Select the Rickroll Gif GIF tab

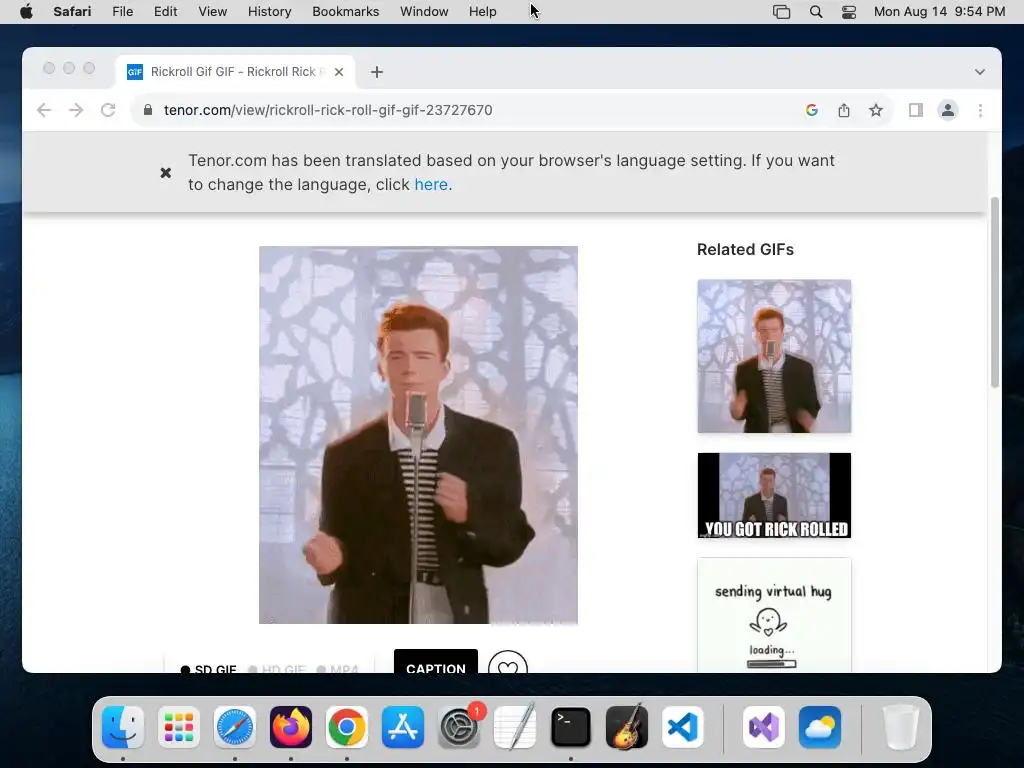click(235, 72)
